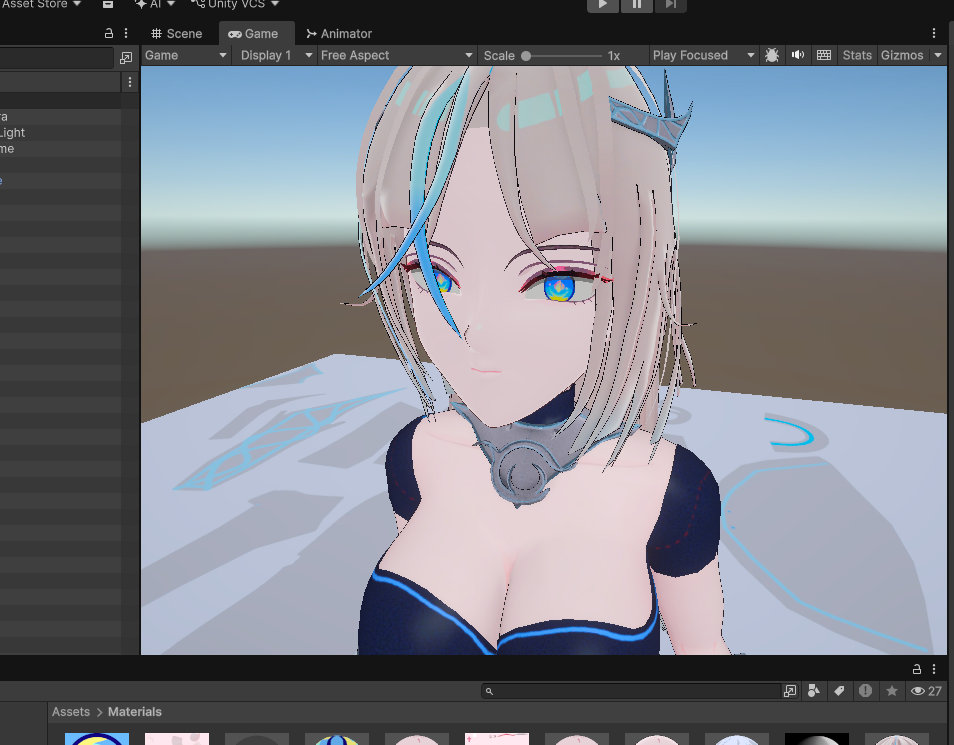Toggle Gizmos in the Game view
954x745 pixels.
(x=902, y=55)
